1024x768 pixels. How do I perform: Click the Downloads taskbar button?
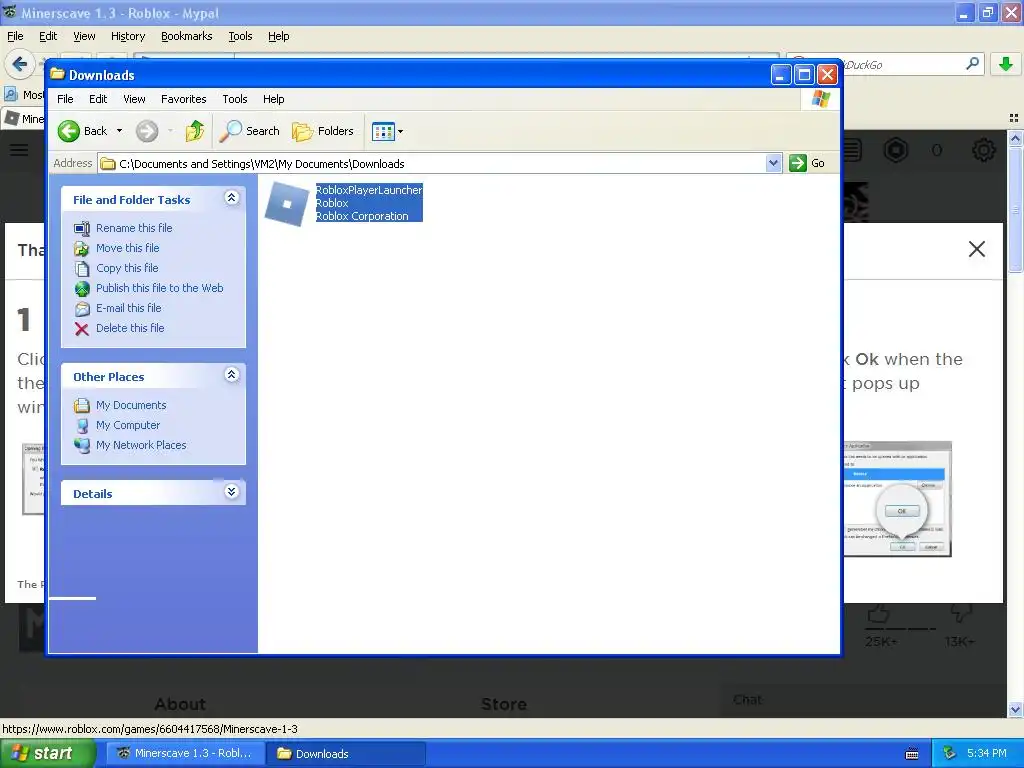point(347,753)
